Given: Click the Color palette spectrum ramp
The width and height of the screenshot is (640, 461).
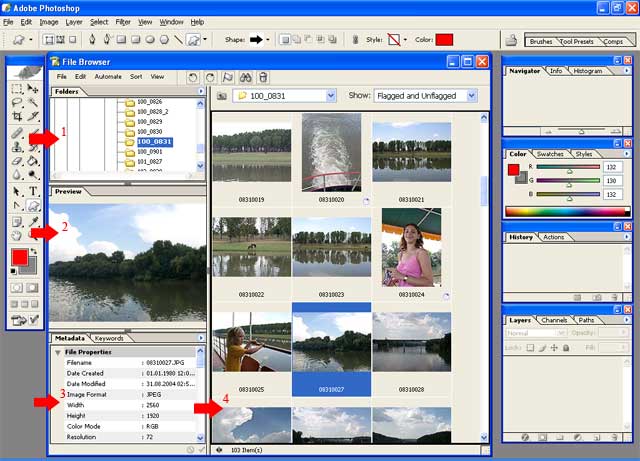Looking at the screenshot, I should pos(567,212).
